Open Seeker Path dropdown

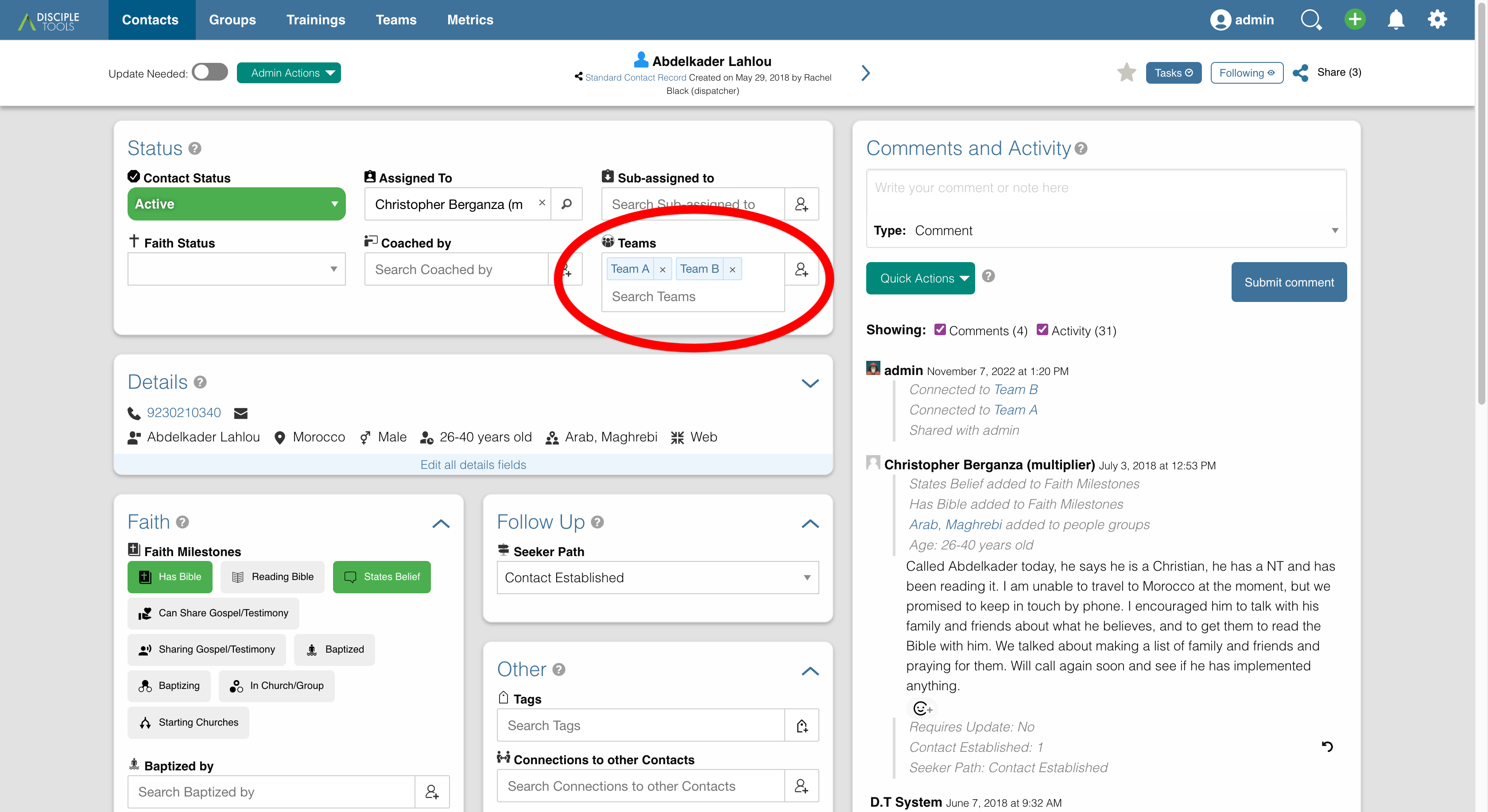657,577
